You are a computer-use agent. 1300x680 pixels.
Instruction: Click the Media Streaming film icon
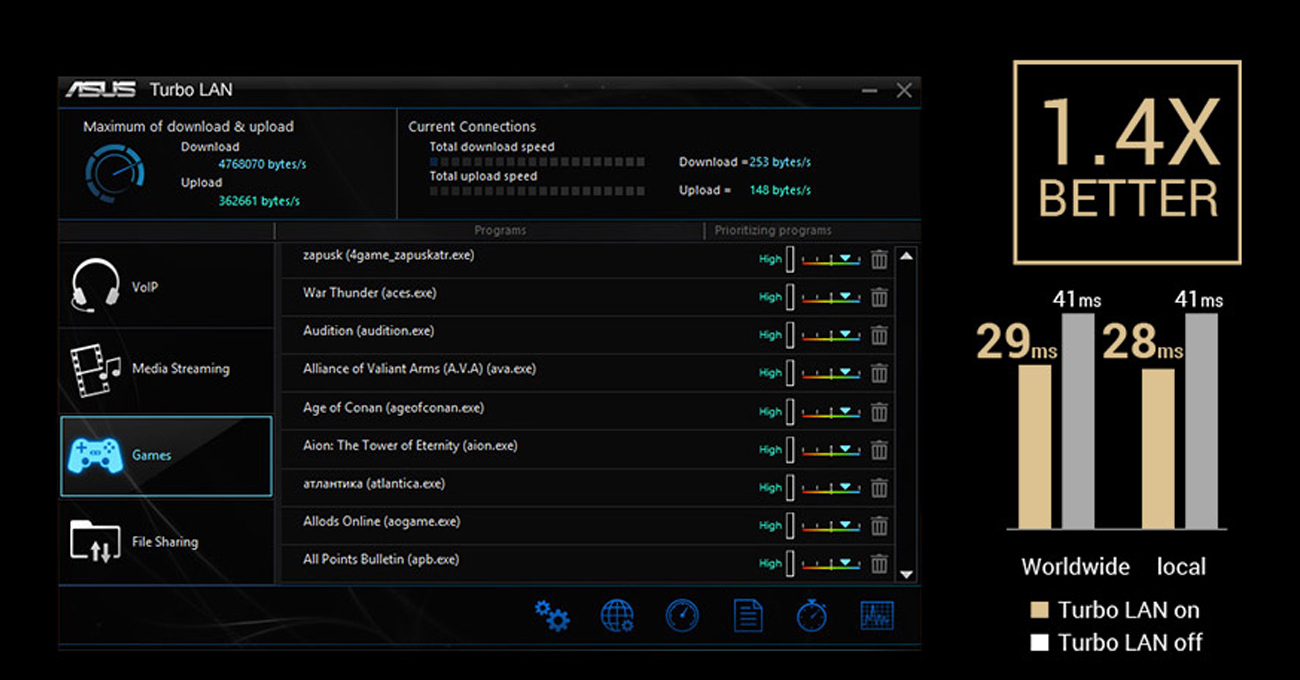coord(95,369)
